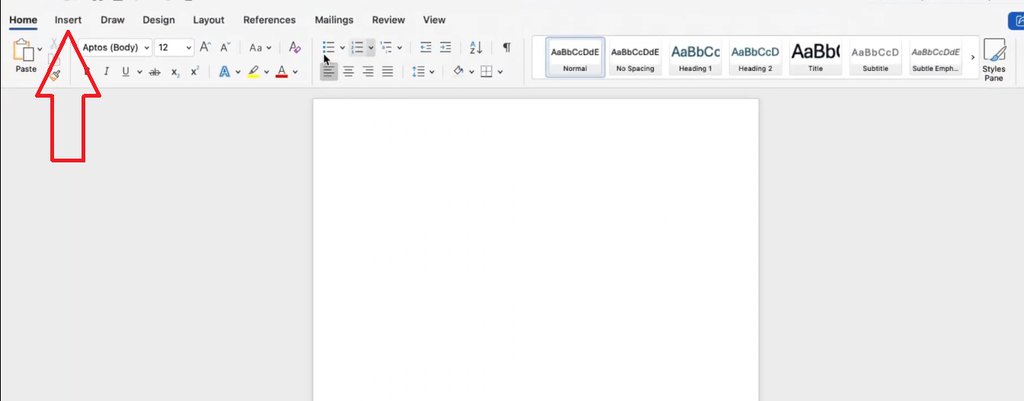Click the Borders grid icon
The height and width of the screenshot is (401, 1024).
487,72
